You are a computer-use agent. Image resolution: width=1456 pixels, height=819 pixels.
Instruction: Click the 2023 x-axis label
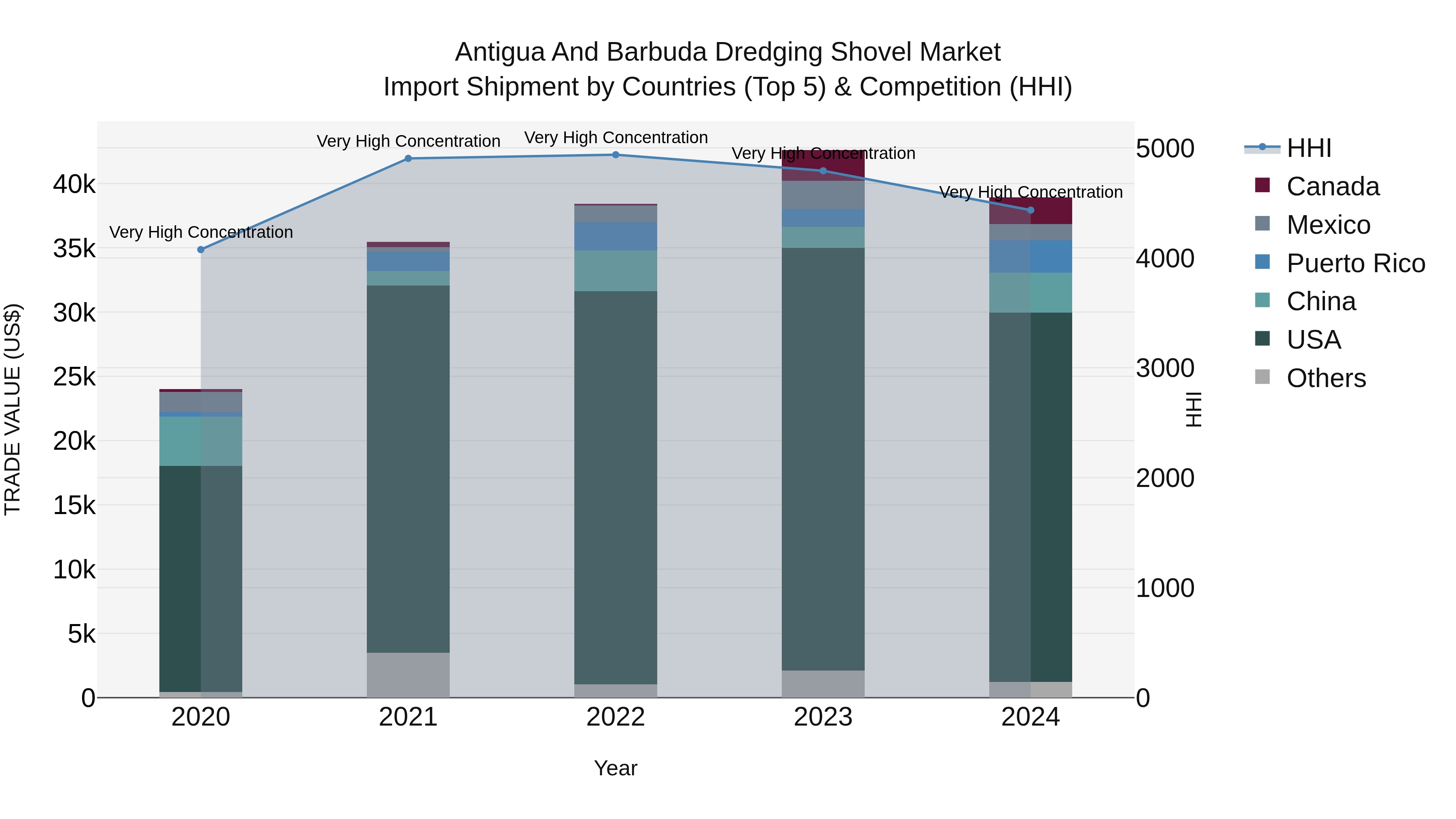pos(823,717)
